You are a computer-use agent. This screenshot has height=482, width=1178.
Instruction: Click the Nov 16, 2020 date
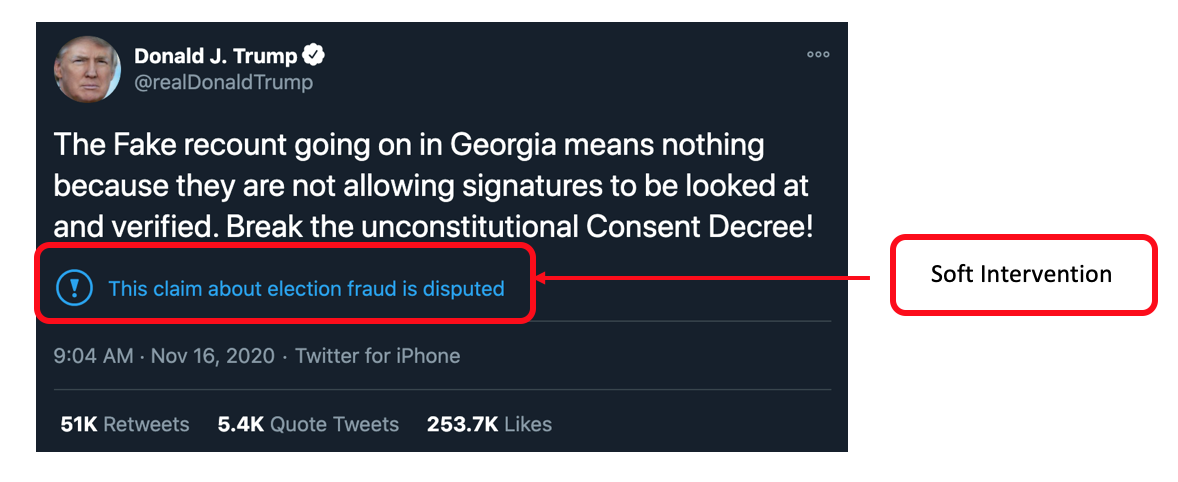tap(213, 355)
